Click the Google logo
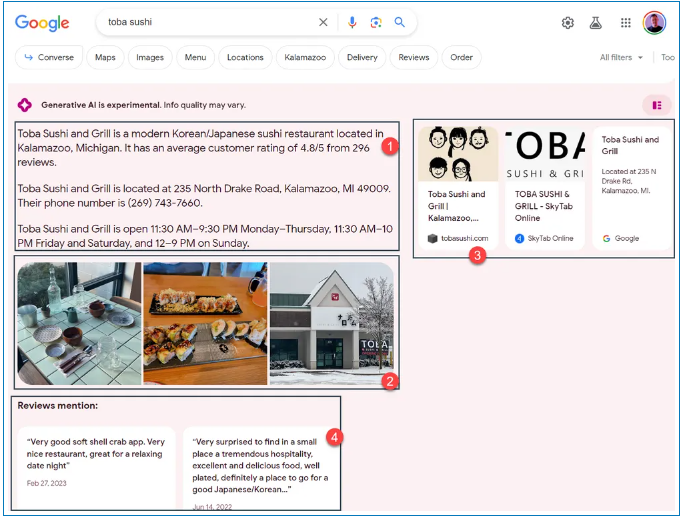This screenshot has height=518, width=682. (42, 23)
